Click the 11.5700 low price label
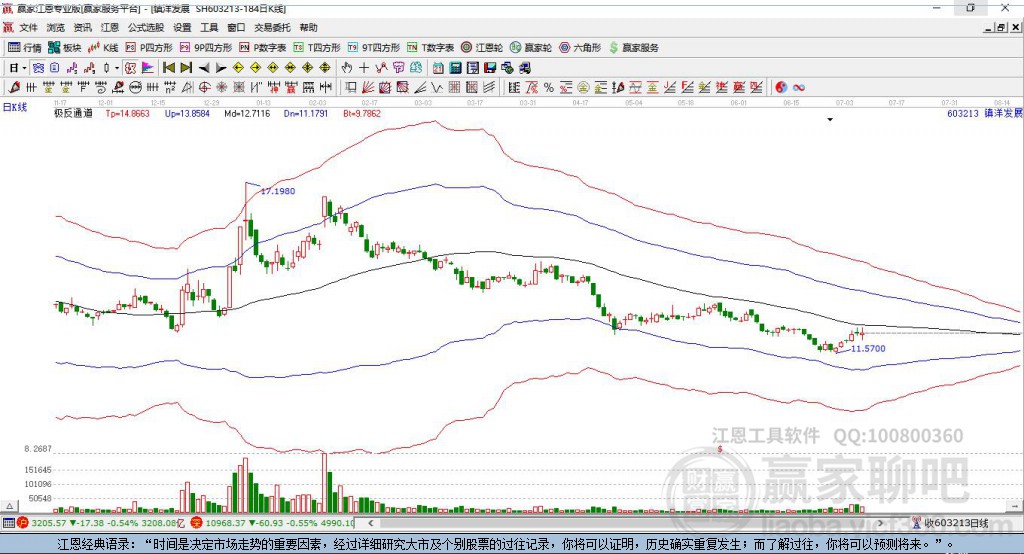The image size is (1024, 554). point(868,349)
